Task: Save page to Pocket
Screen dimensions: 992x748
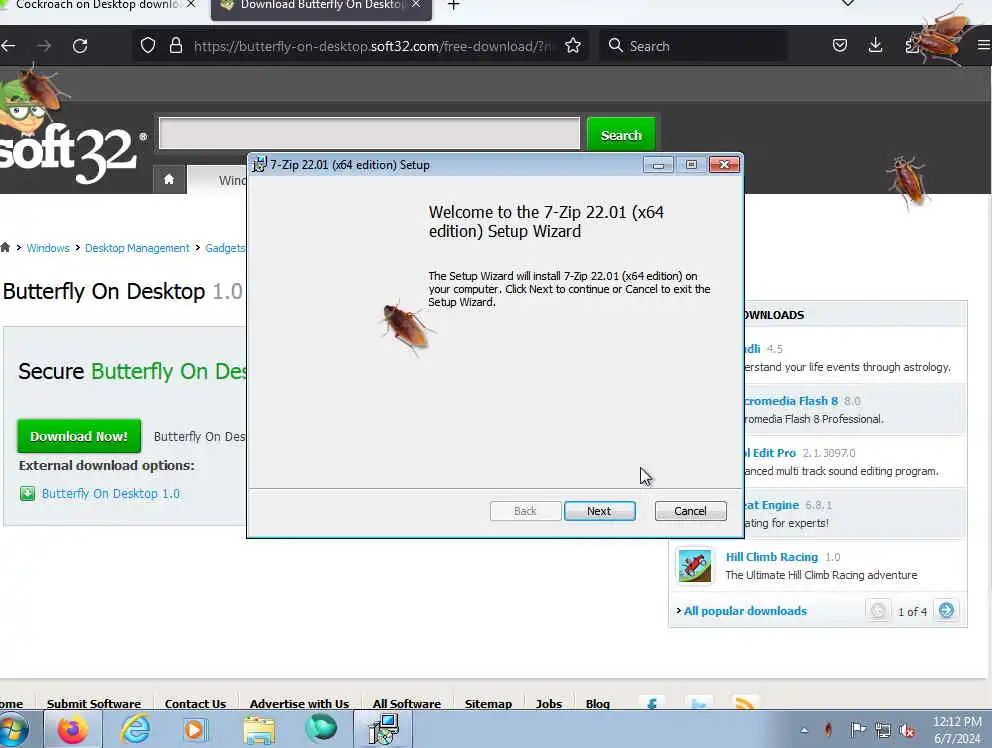Action: pyautogui.click(x=840, y=46)
